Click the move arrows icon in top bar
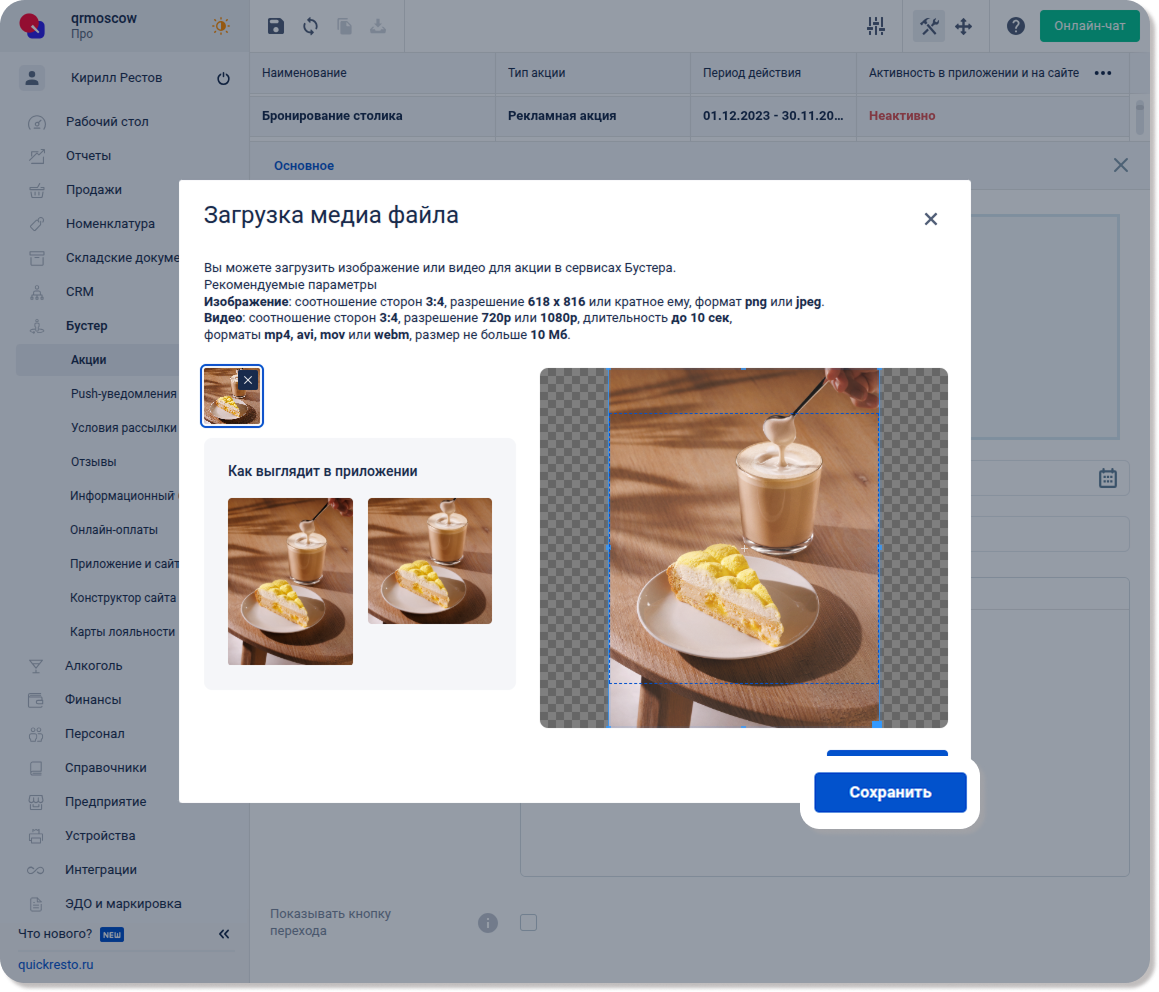This screenshot has height=992, width=1159. coord(964,27)
